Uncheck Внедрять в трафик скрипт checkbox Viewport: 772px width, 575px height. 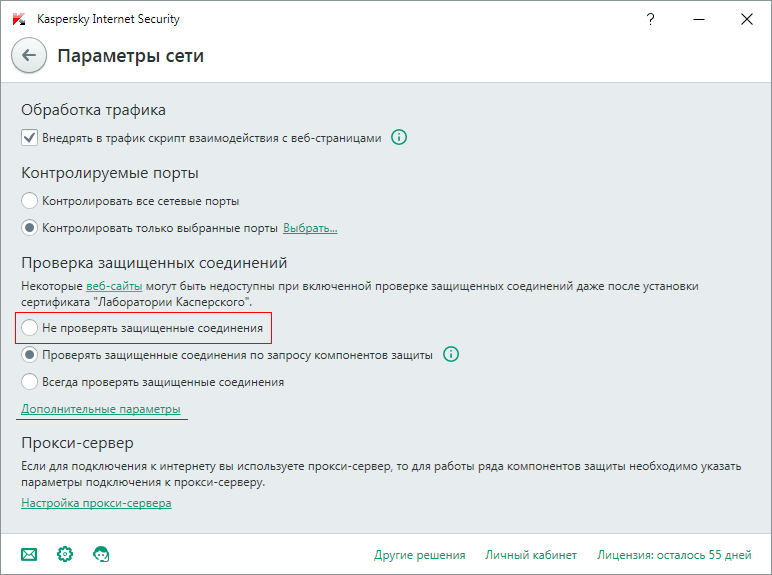29,137
